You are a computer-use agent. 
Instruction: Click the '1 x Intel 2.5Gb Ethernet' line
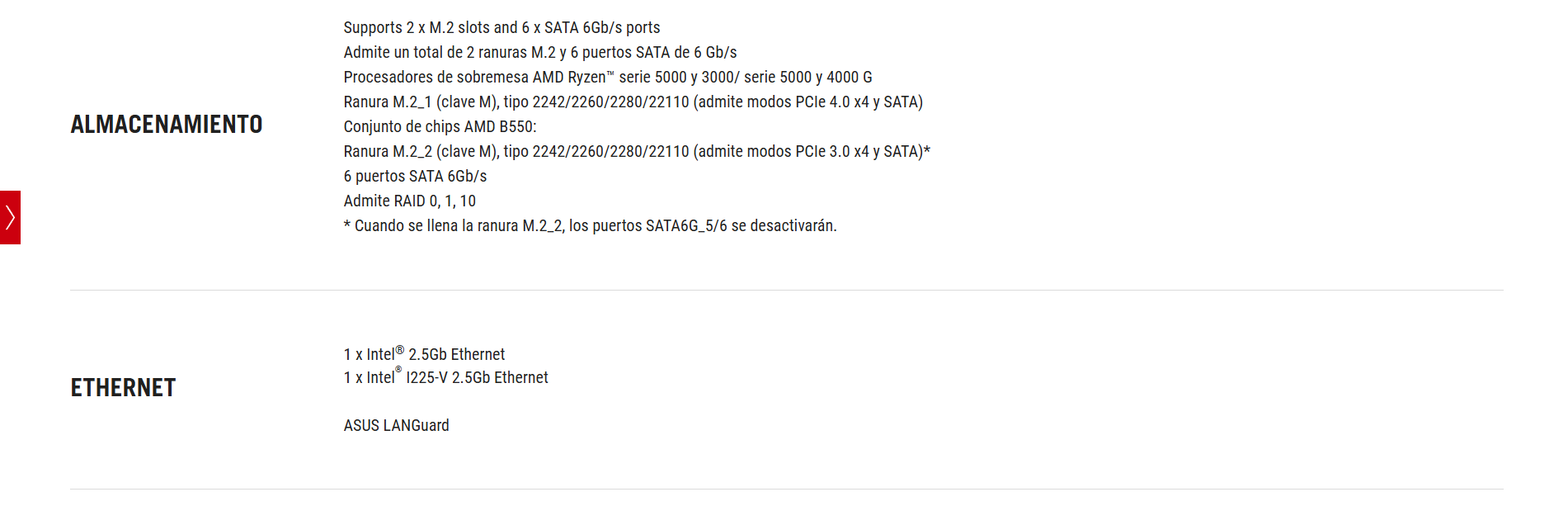[424, 354]
